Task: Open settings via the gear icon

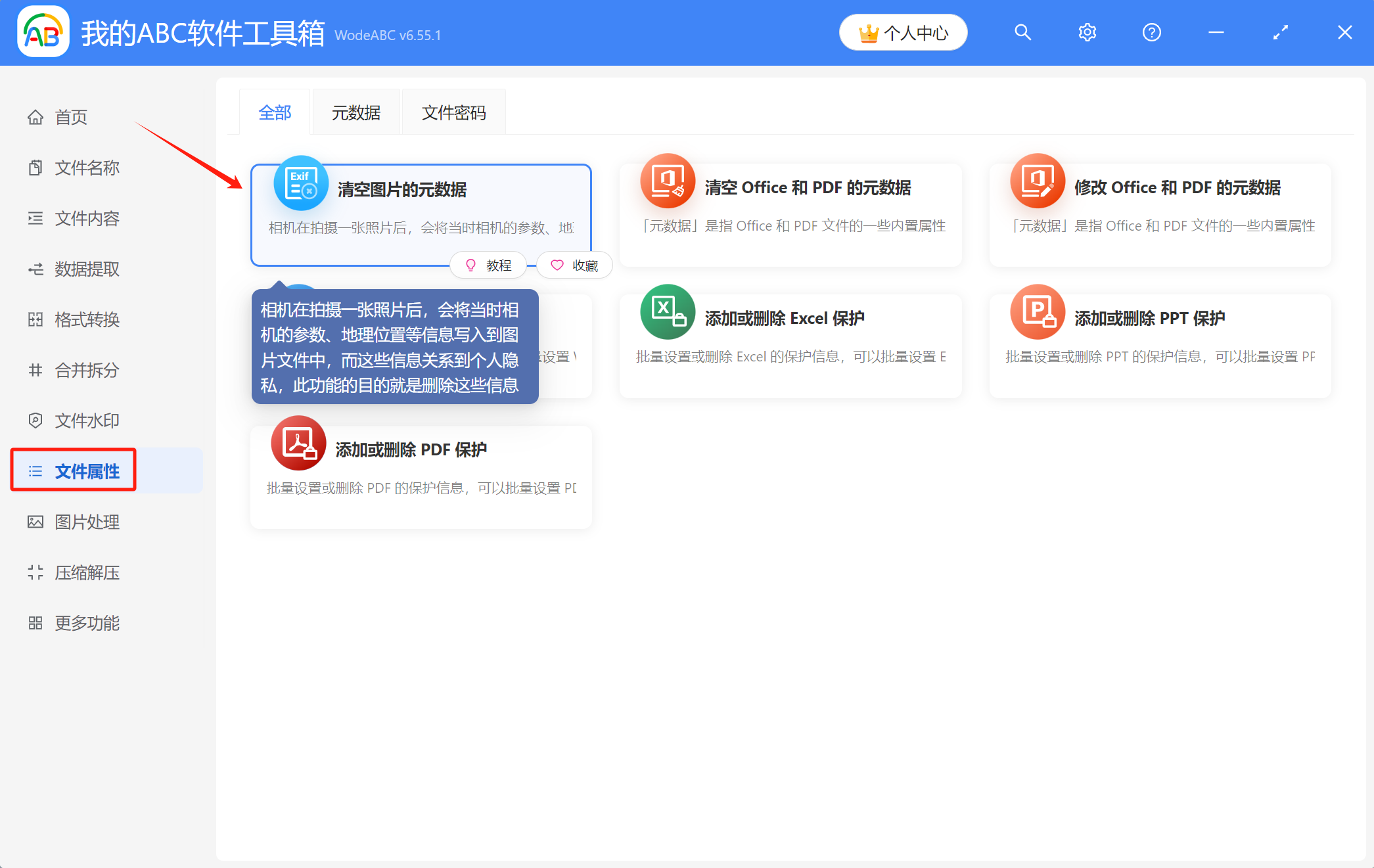Action: [1087, 32]
